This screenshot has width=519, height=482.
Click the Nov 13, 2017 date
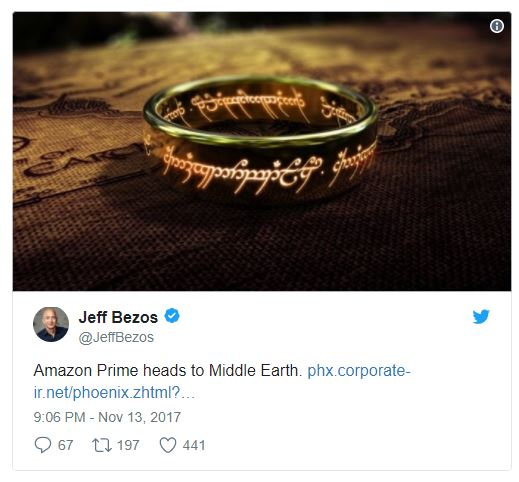(x=139, y=417)
